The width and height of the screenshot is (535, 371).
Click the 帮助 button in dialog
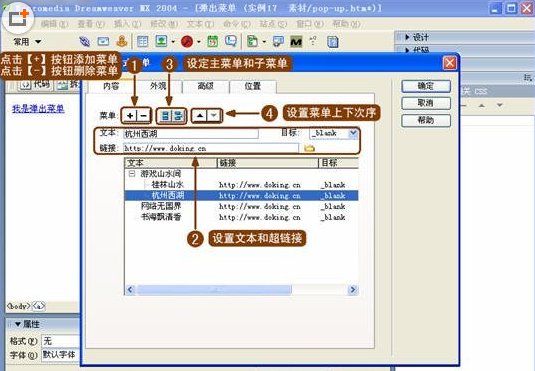pyautogui.click(x=426, y=120)
